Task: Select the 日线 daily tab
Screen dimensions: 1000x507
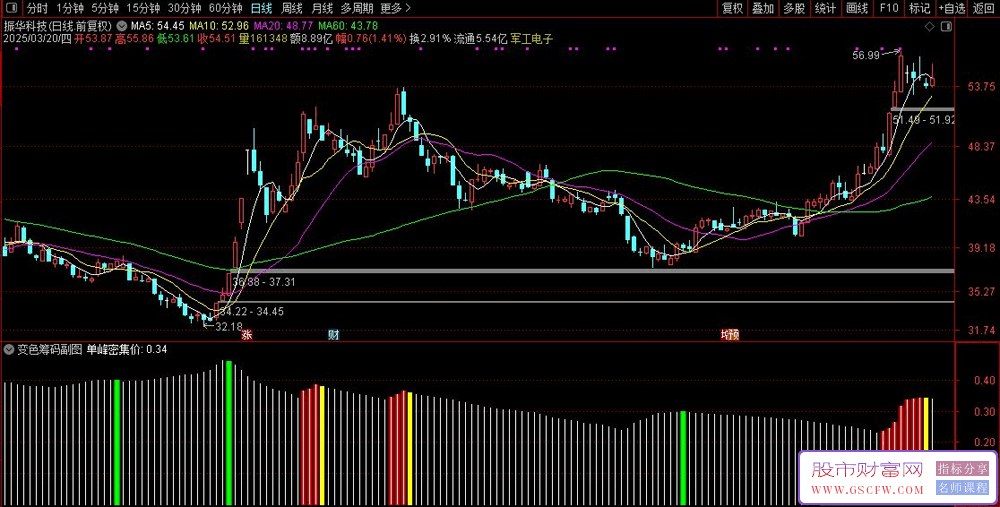Action: coord(261,8)
